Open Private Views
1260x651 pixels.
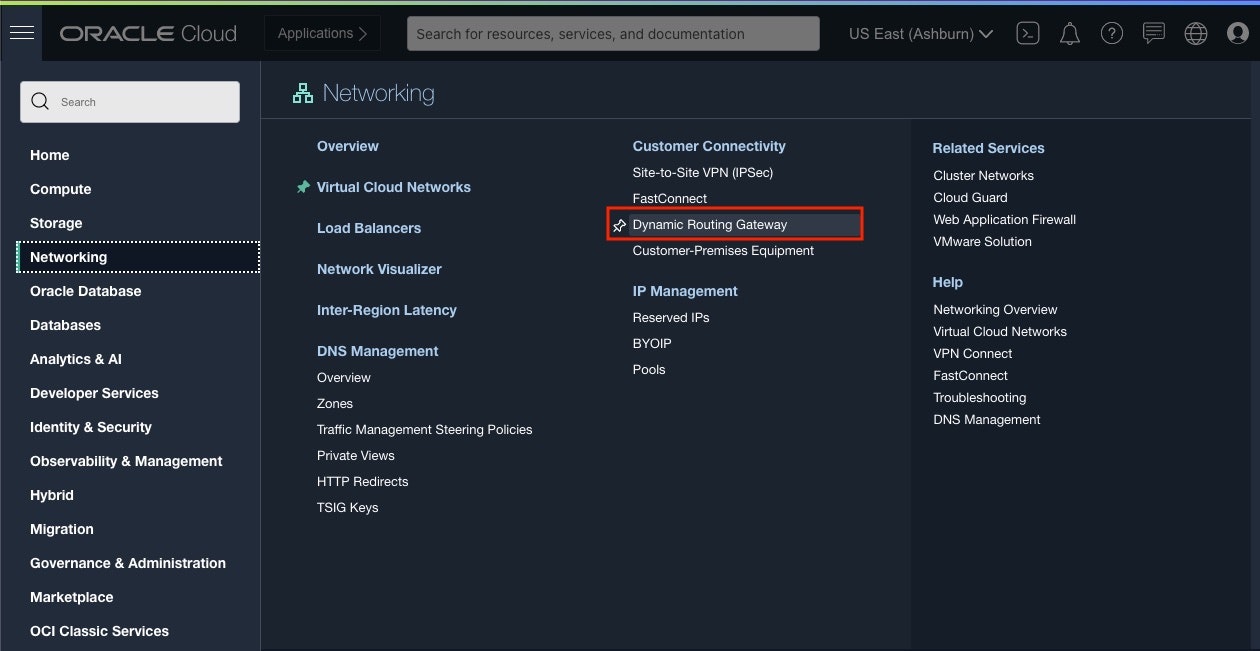click(356, 455)
